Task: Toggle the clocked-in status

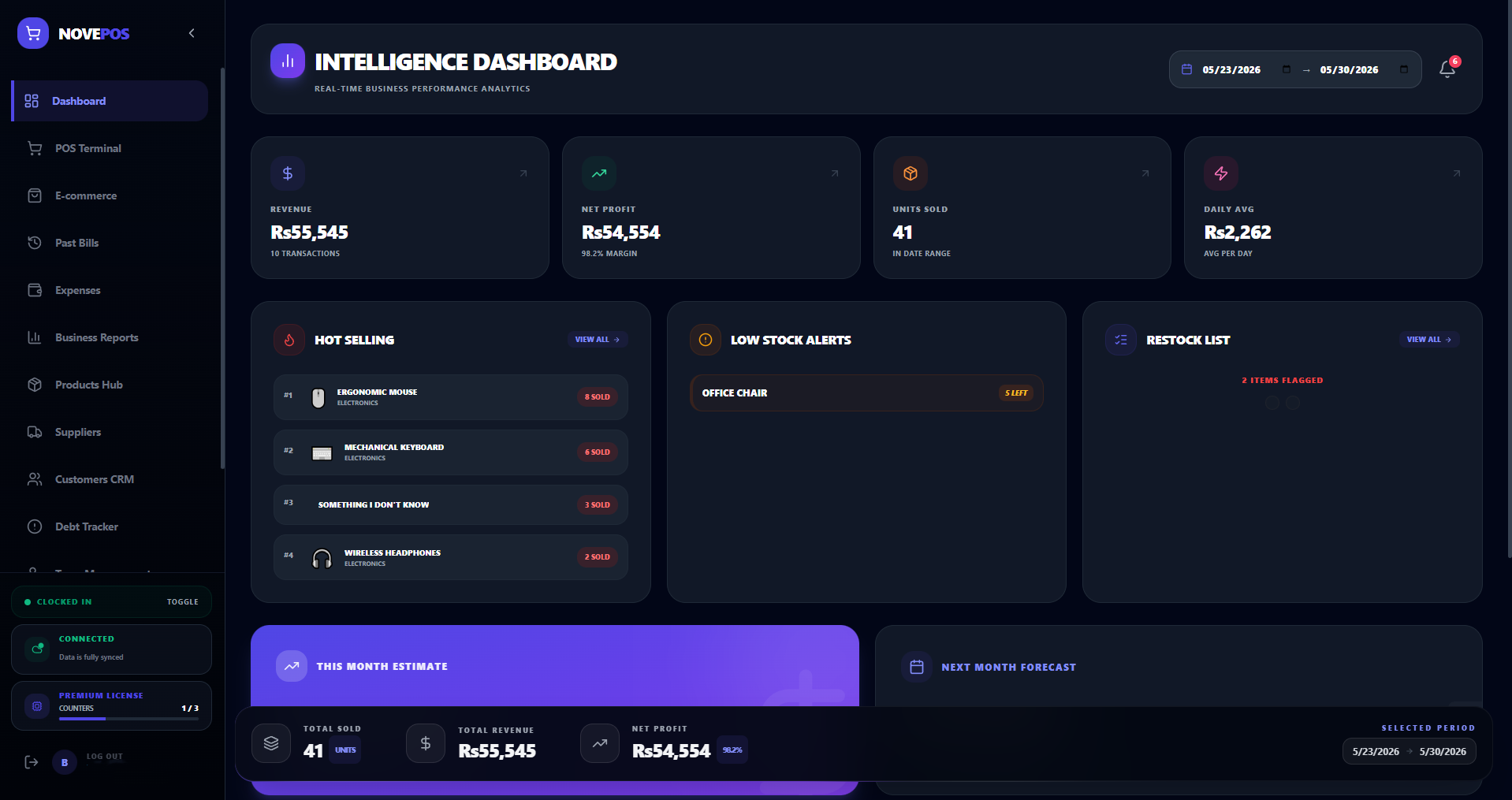Action: coord(182,601)
